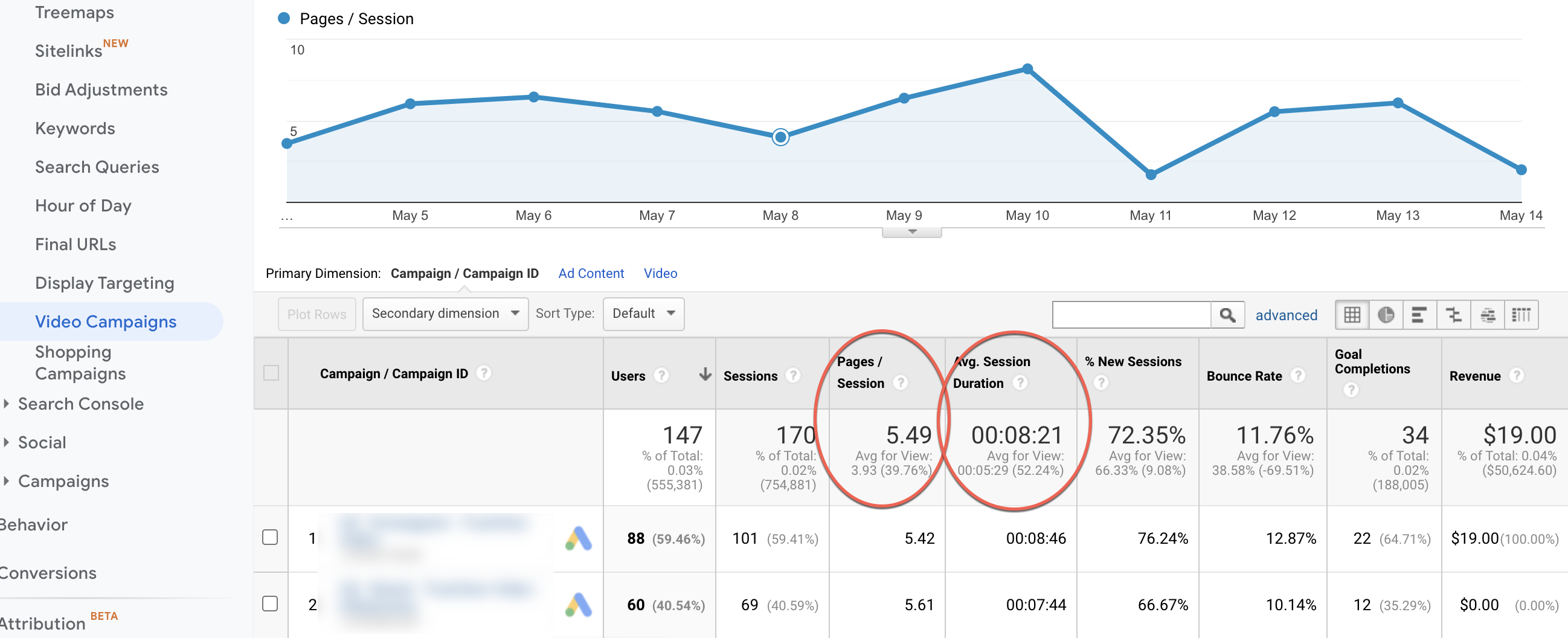Open the Sort Type Default dropdown
This screenshot has height=638, width=1568.
tap(643, 314)
